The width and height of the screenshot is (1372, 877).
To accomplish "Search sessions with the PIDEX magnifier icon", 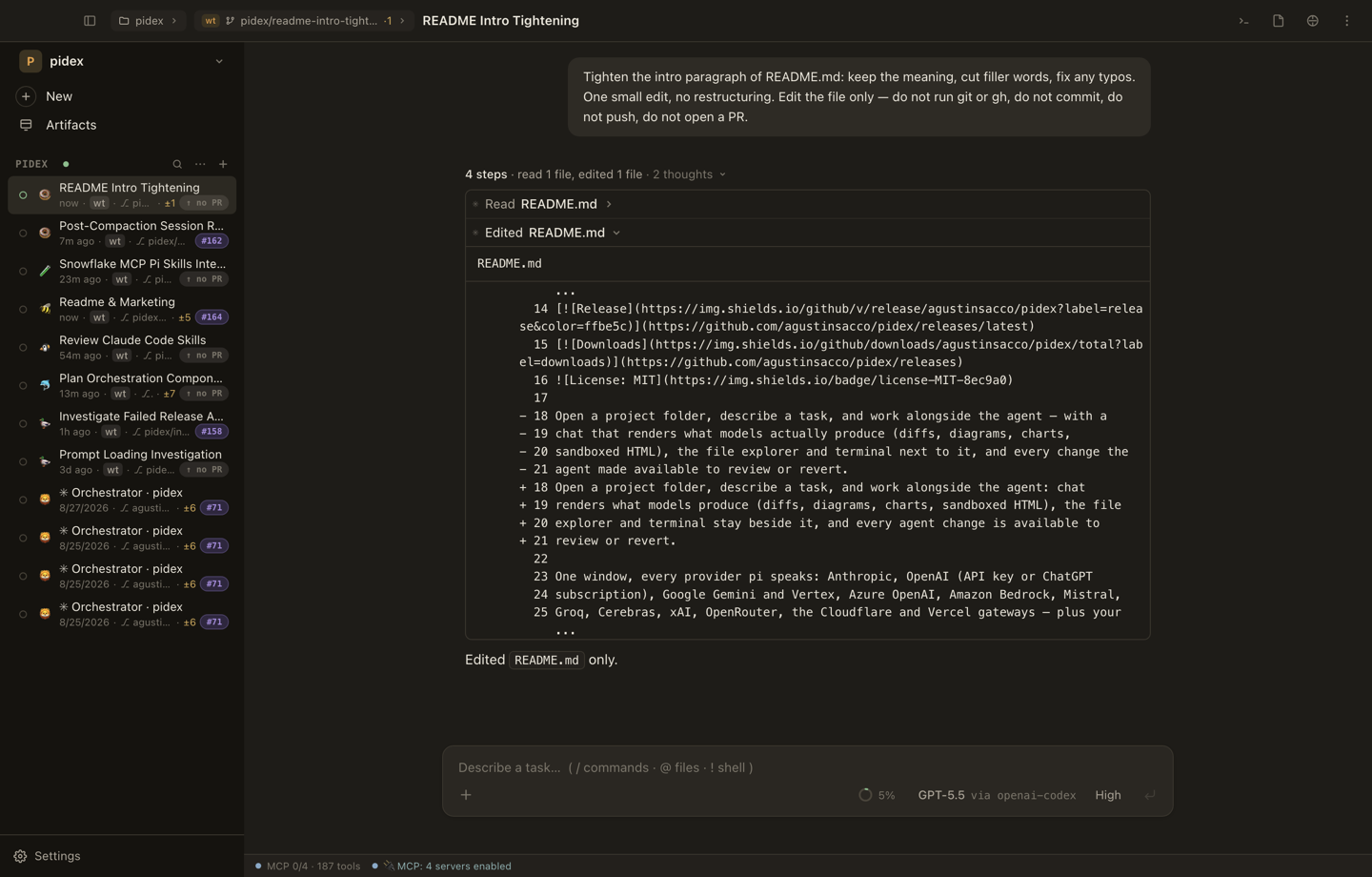I will 177,164.
